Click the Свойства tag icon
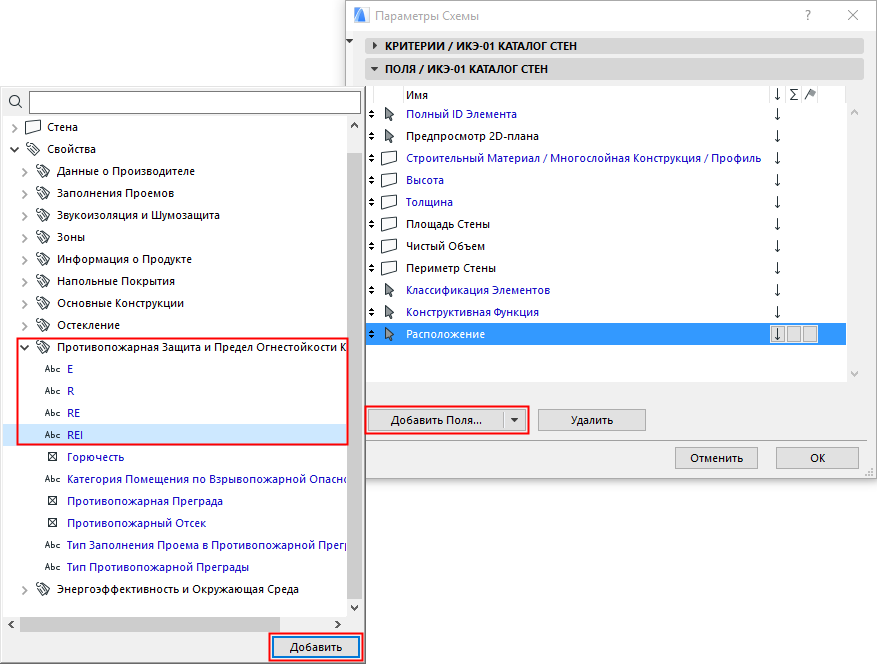This screenshot has width=877, height=664. 33,149
